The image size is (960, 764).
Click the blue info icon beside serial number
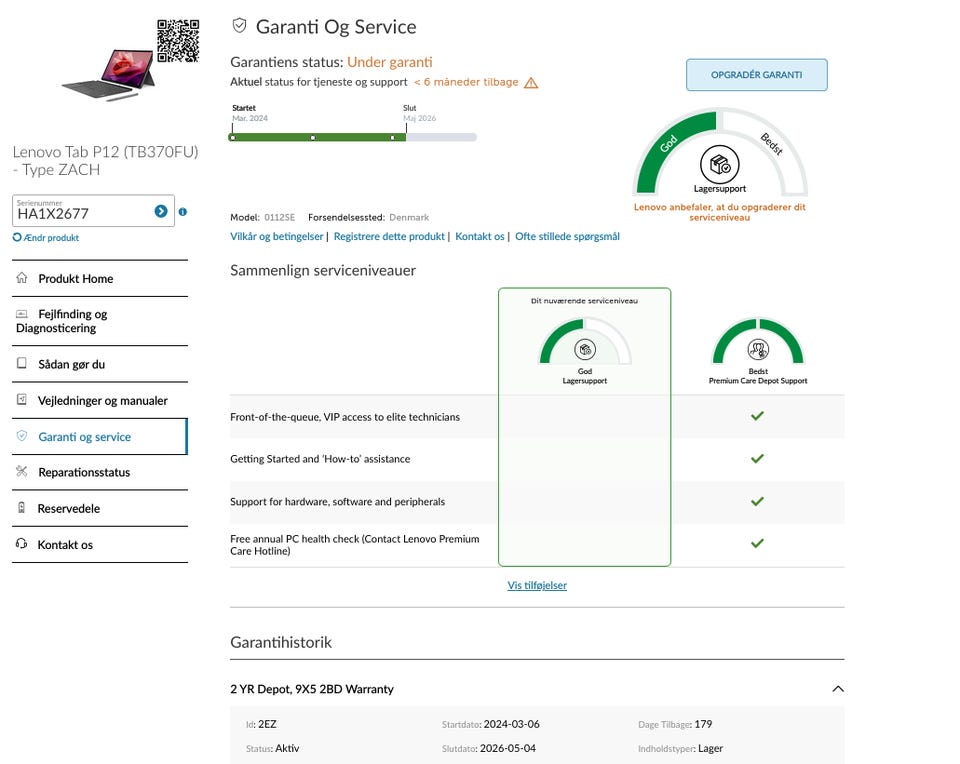coord(182,211)
